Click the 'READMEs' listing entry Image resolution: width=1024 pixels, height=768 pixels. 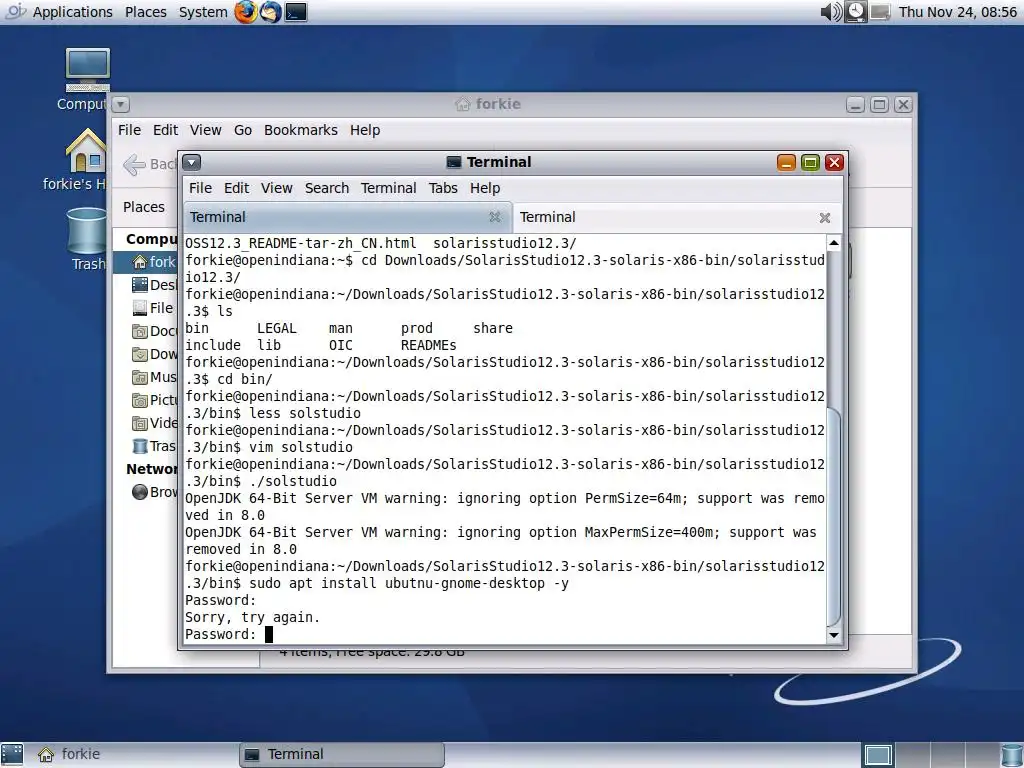pyautogui.click(x=428, y=345)
